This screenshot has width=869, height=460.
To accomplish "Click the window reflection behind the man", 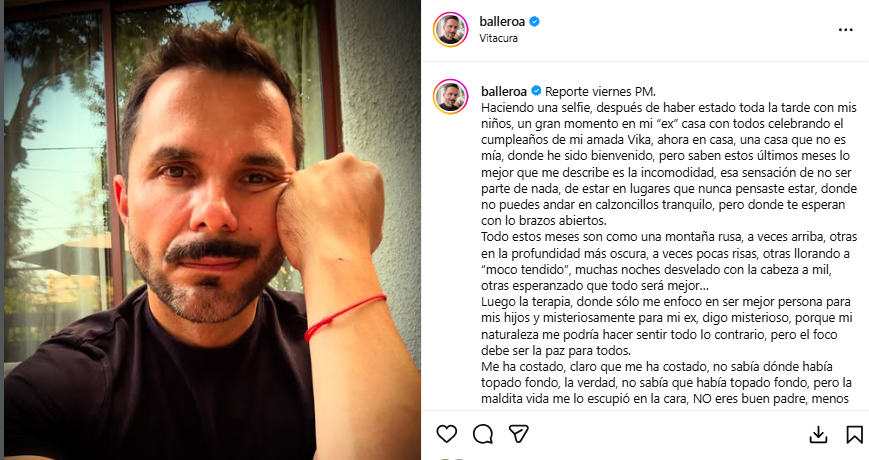I will (55, 166).
